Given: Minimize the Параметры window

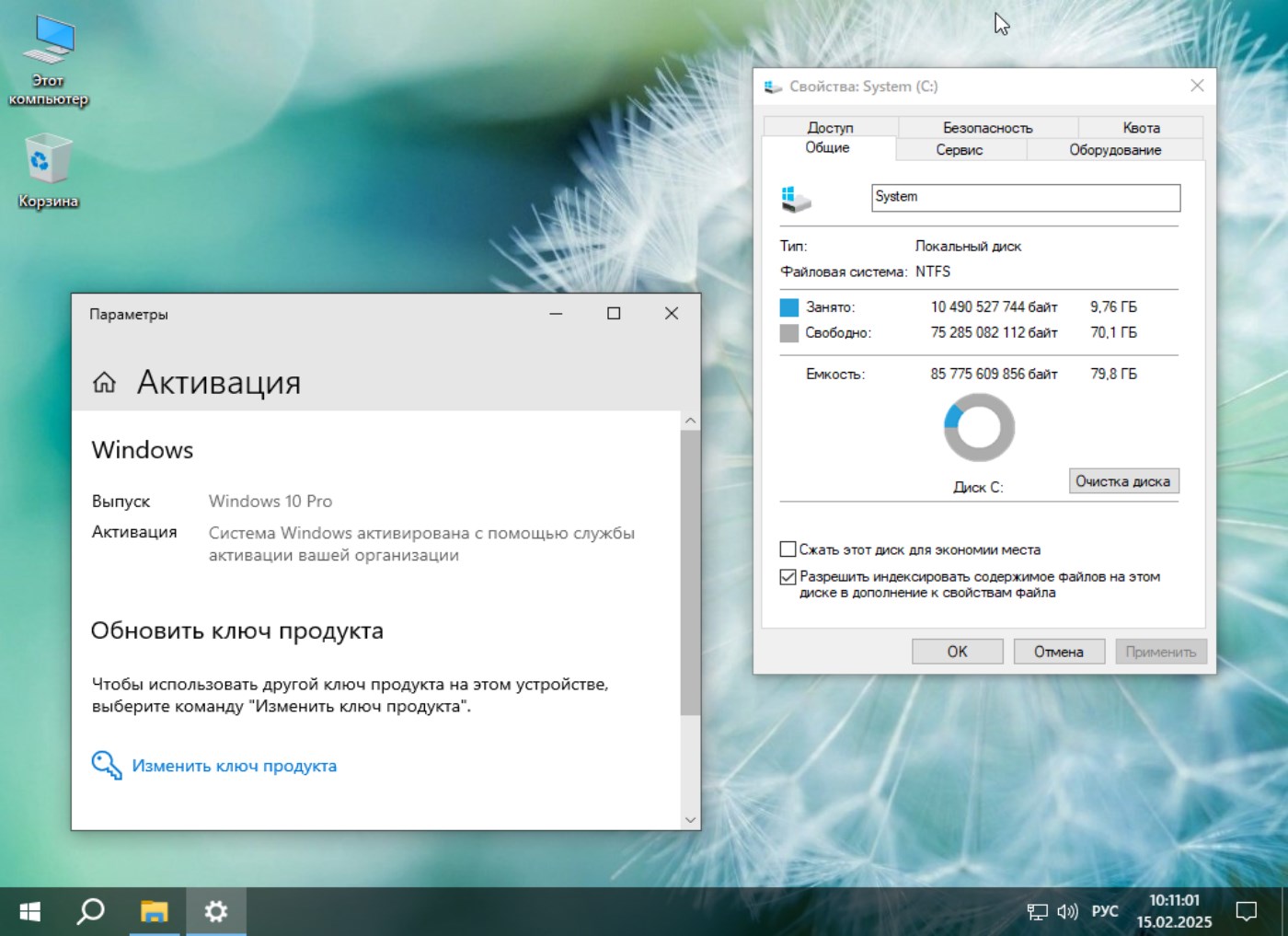Looking at the screenshot, I should [x=556, y=314].
